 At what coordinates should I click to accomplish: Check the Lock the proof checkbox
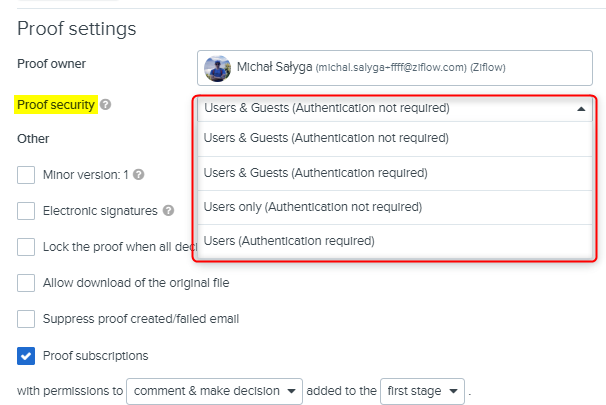click(x=26, y=247)
